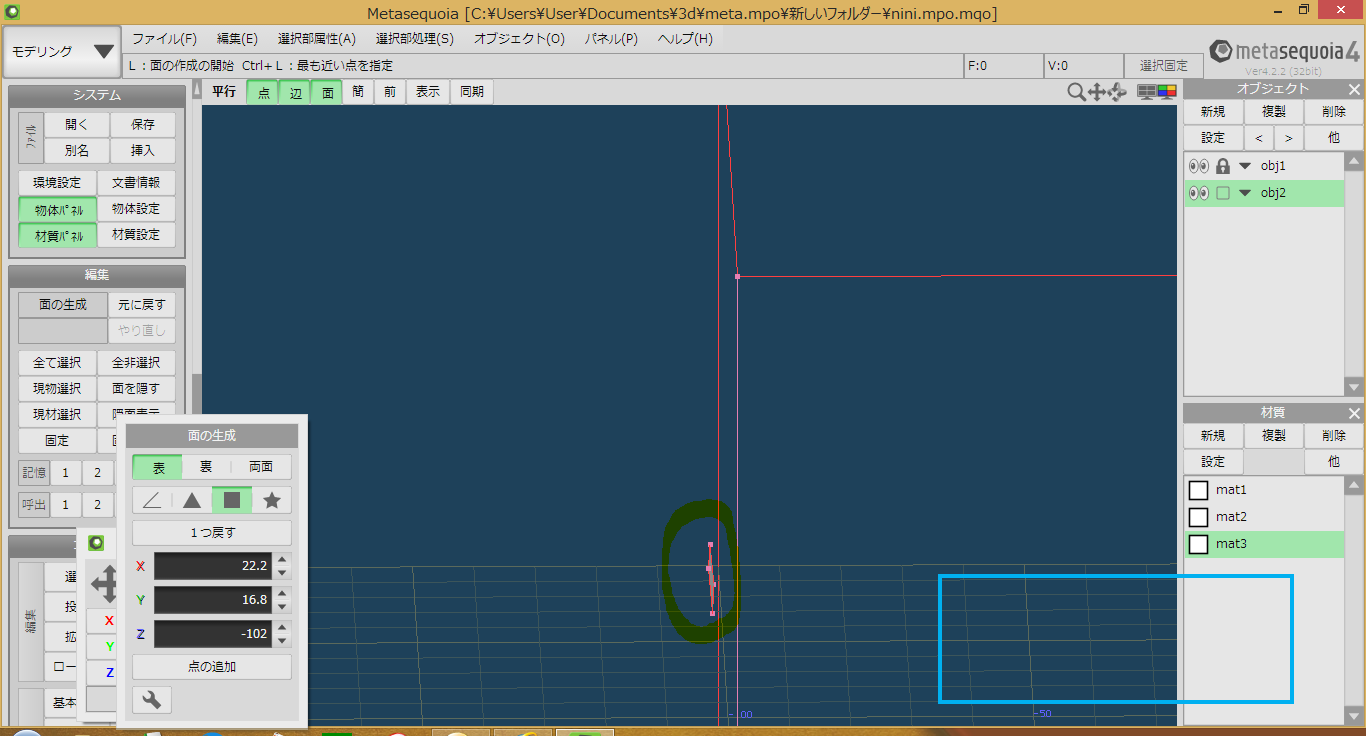Toggle 辺 (edge) display button

[295, 92]
